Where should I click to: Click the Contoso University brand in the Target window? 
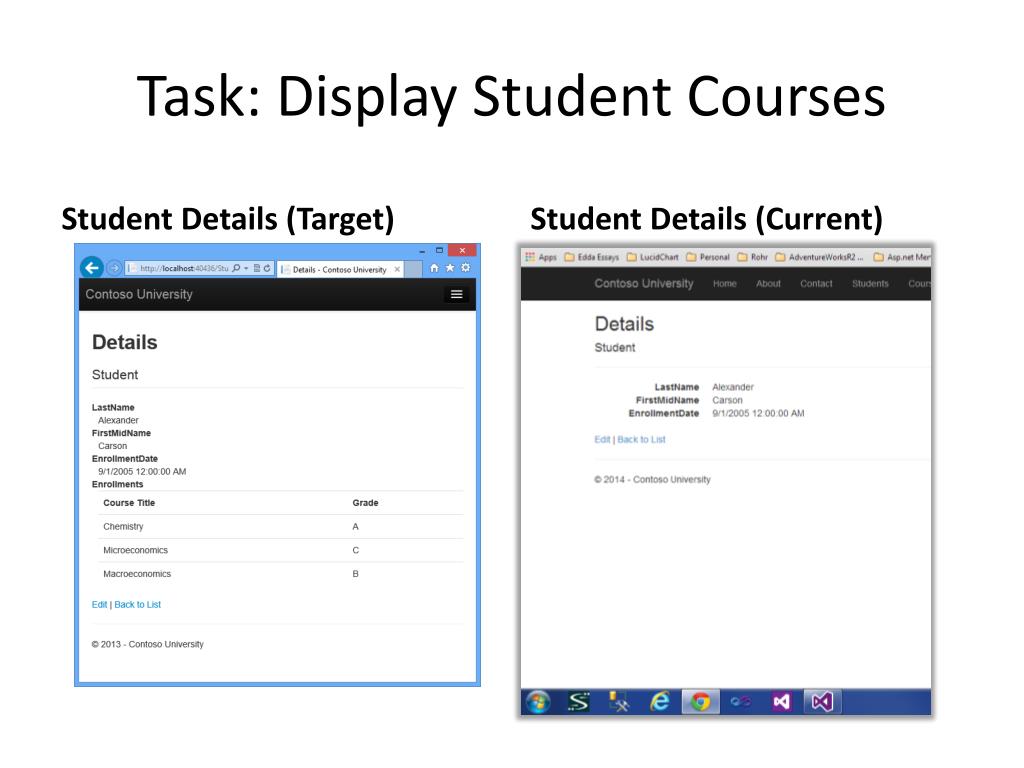point(139,295)
